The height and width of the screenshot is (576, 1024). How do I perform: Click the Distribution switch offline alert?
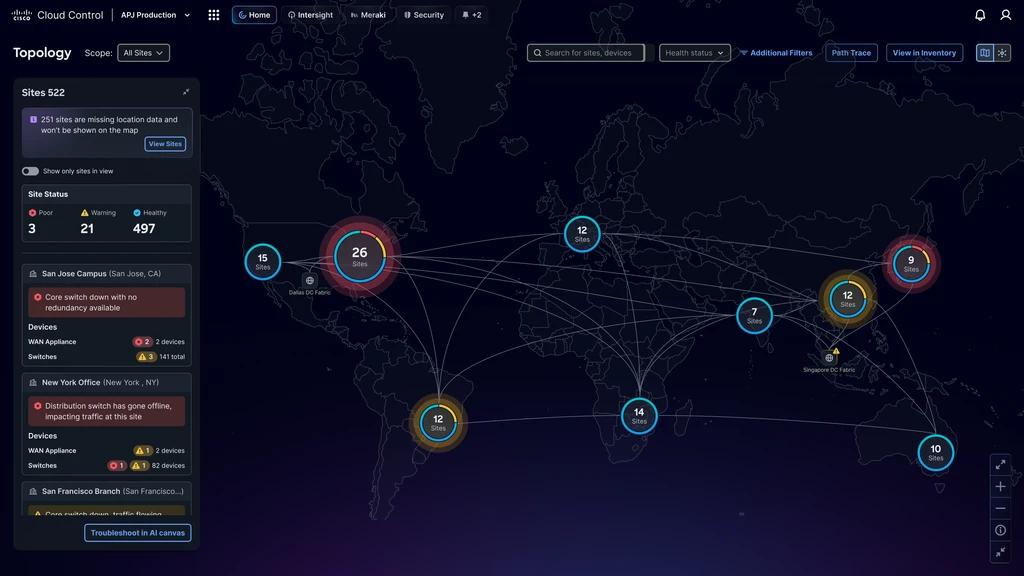point(106,411)
